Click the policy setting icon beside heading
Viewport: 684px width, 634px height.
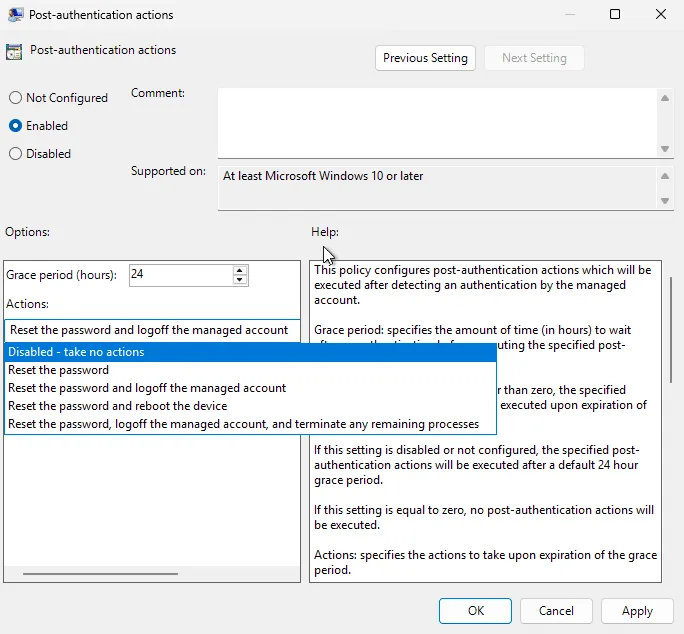[14, 52]
